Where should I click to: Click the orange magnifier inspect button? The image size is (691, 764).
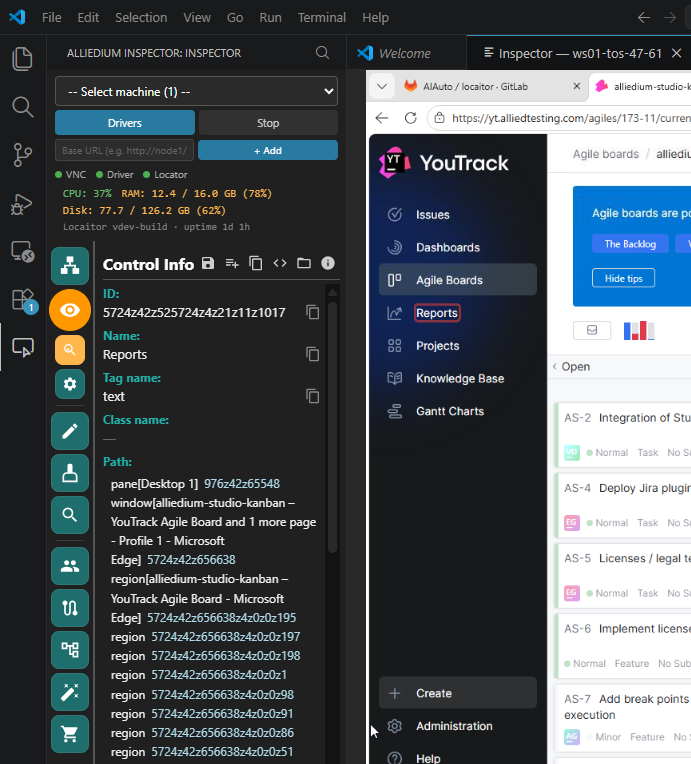point(70,349)
